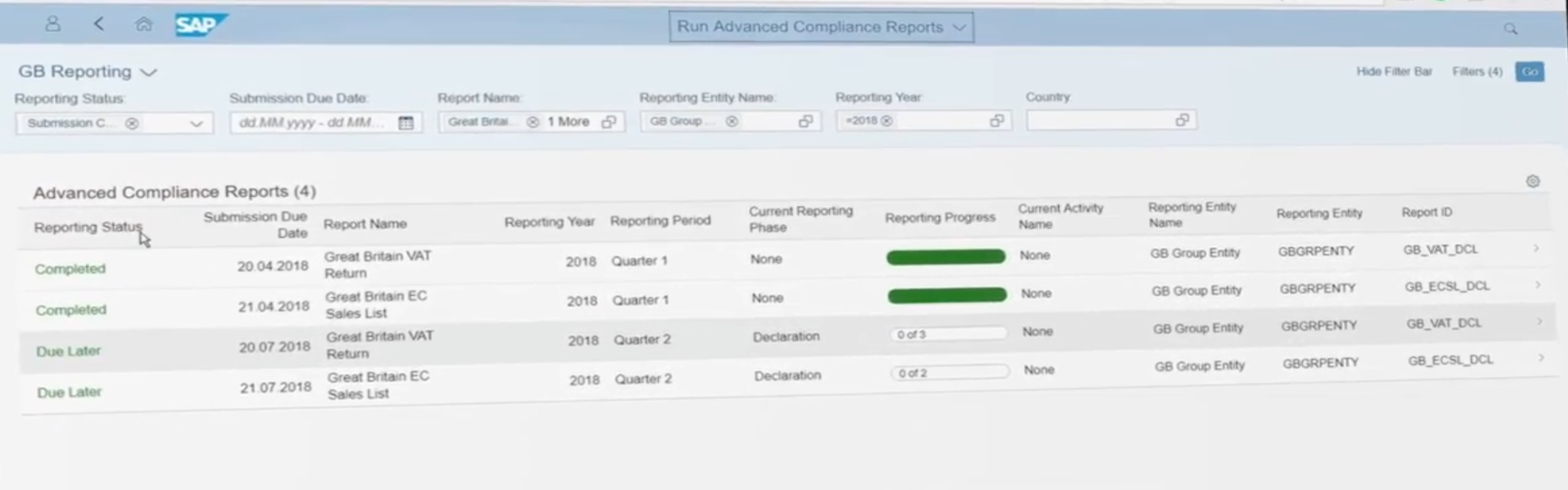Select Due Later status in 20.07.2018 row

coord(68,351)
